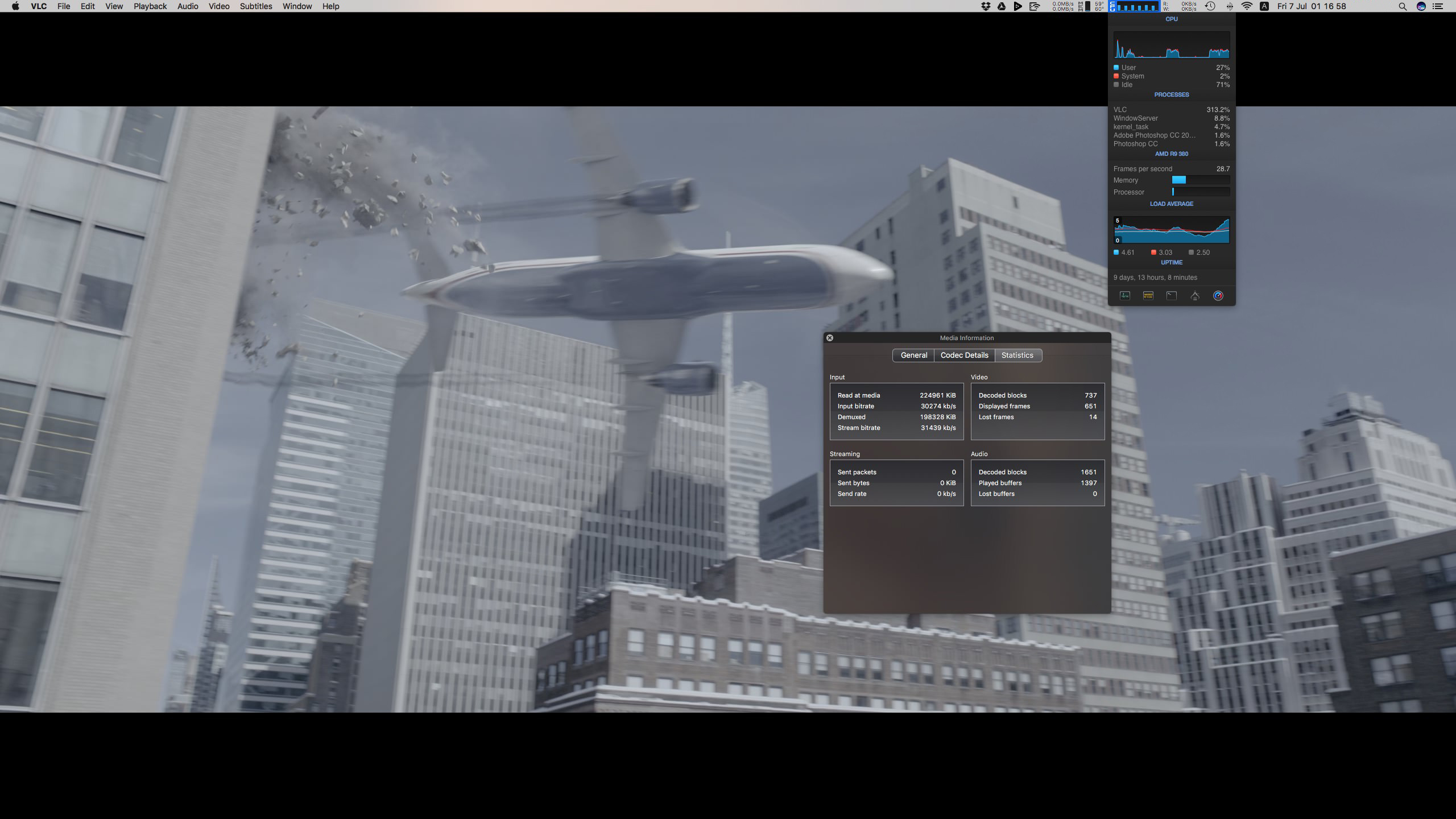Open the View menu
Image resolution: width=1456 pixels, height=819 pixels.
point(114,6)
